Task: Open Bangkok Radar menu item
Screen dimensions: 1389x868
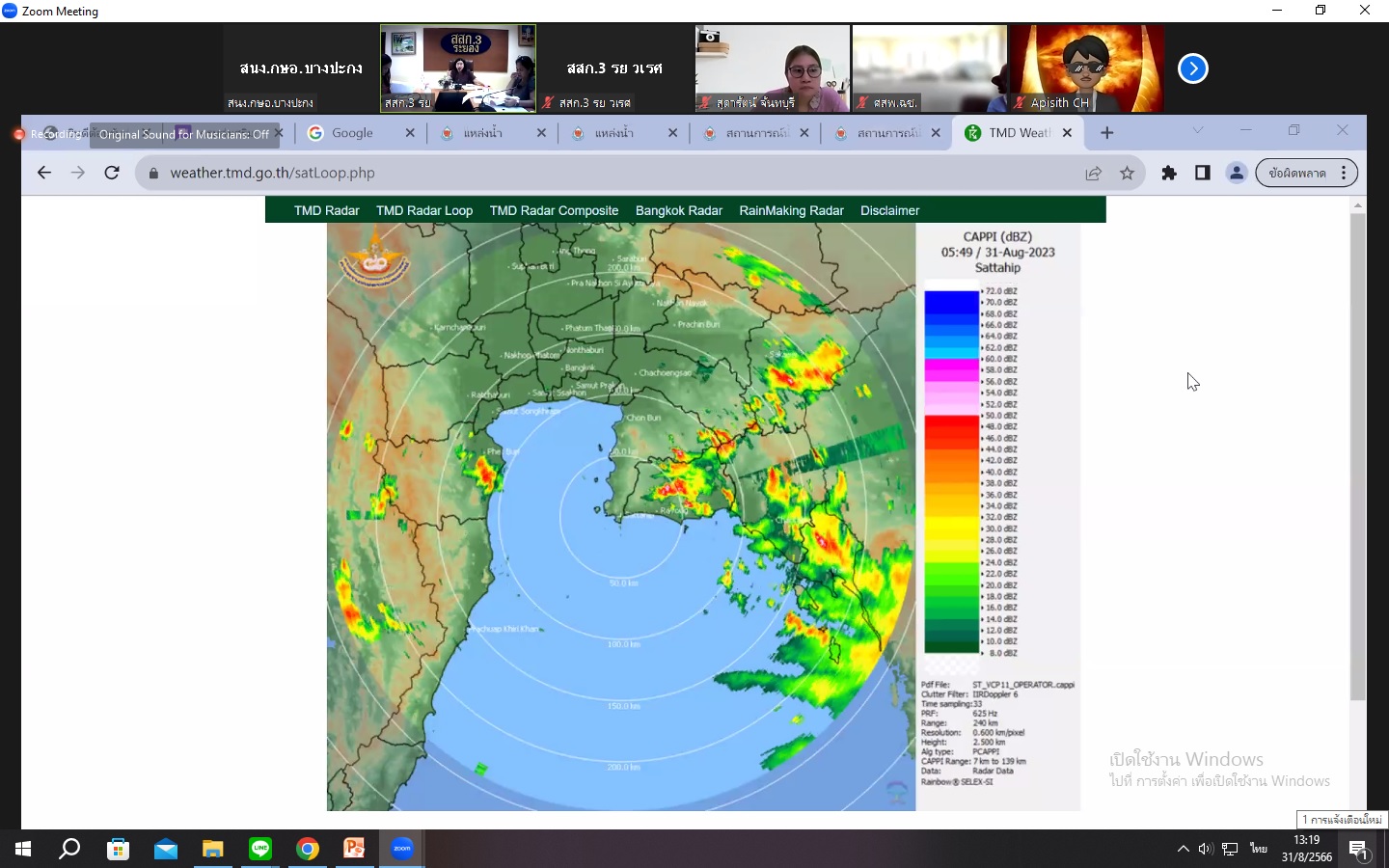Action: click(x=678, y=210)
